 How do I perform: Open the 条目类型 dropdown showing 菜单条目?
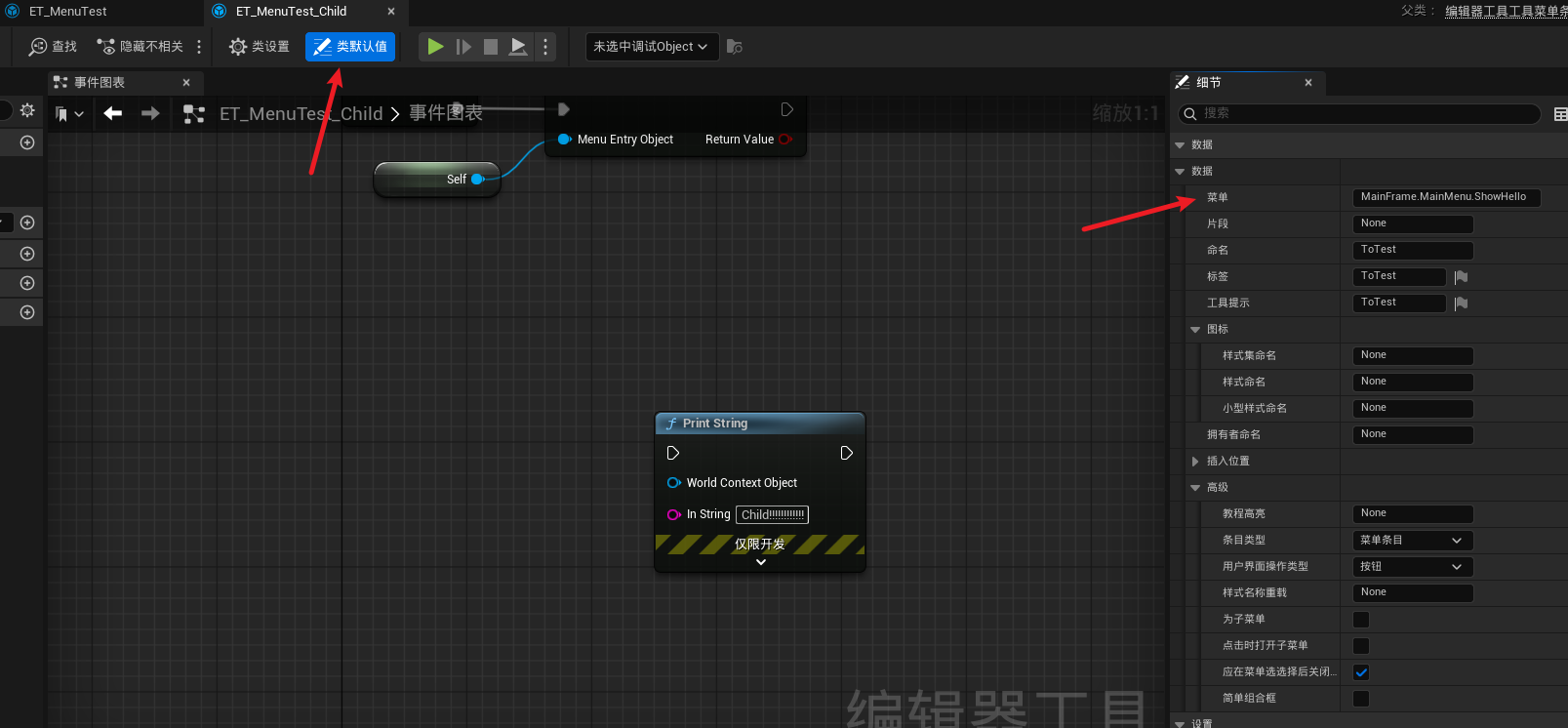[x=1412, y=541]
